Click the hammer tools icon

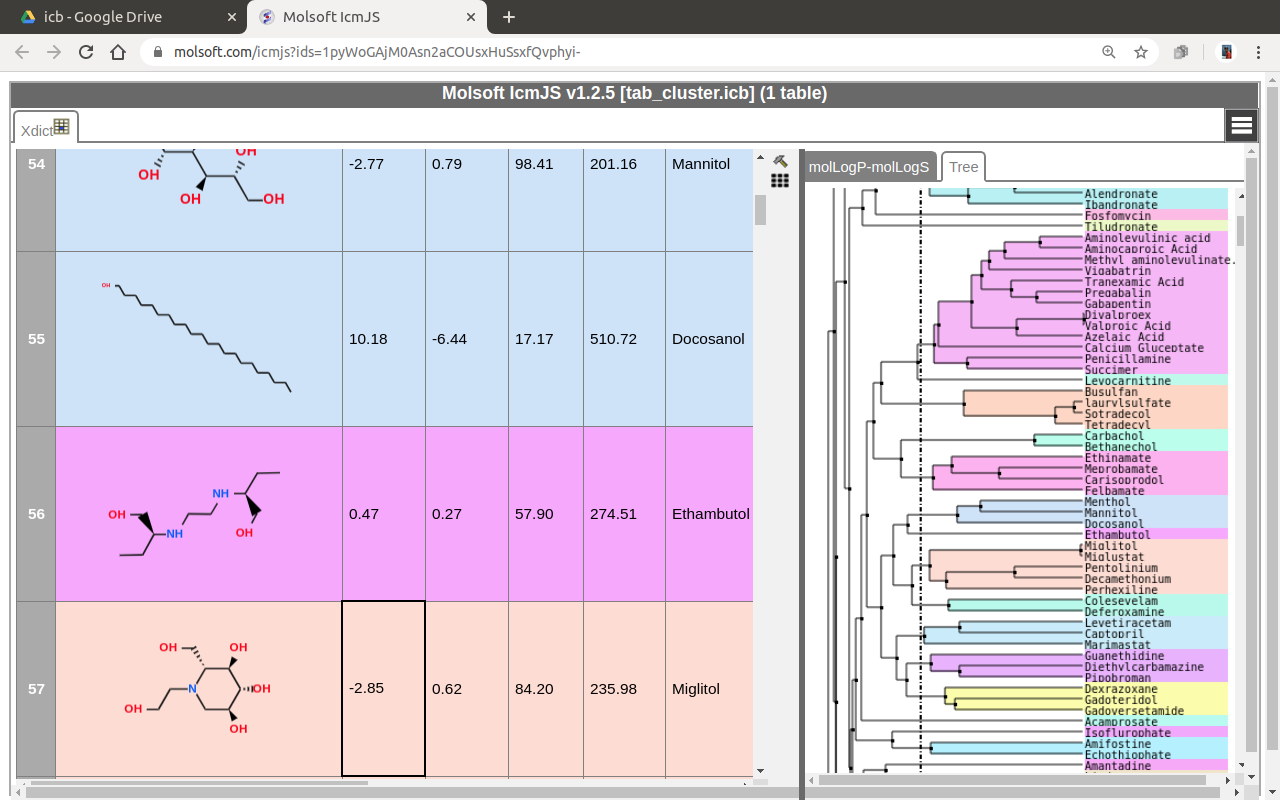780,161
